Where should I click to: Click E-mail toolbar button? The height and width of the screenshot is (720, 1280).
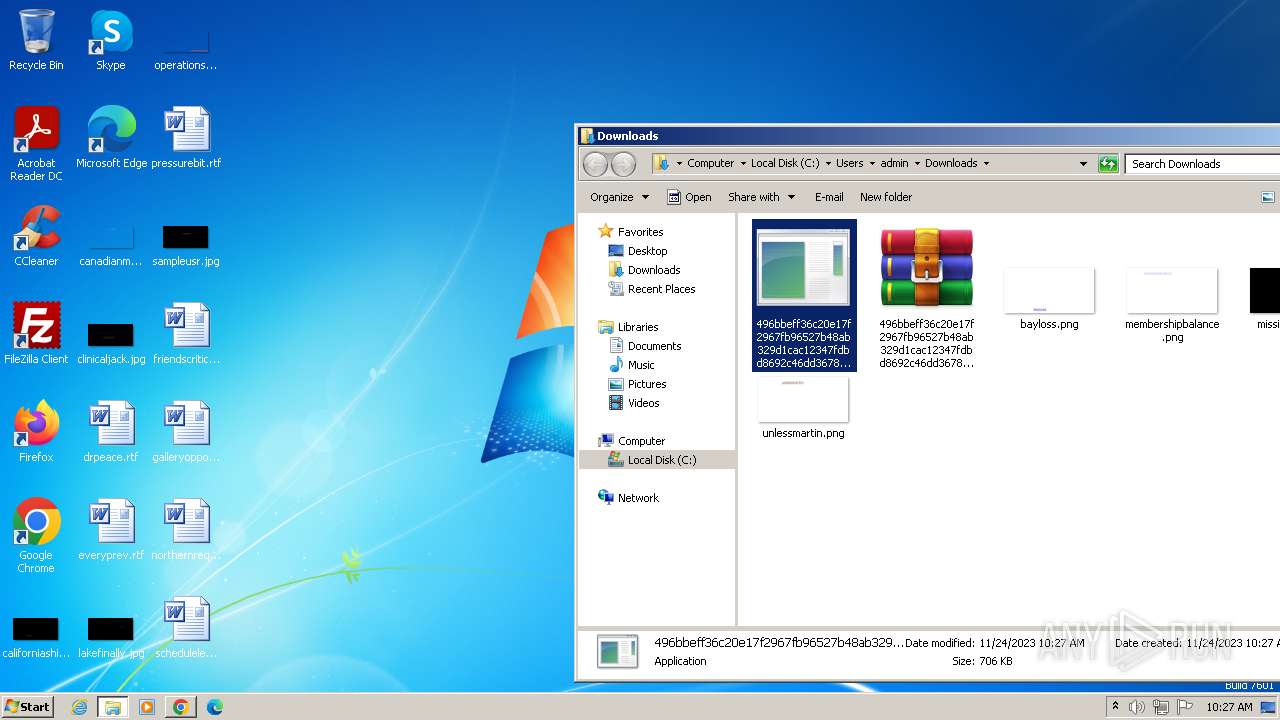pyautogui.click(x=829, y=197)
